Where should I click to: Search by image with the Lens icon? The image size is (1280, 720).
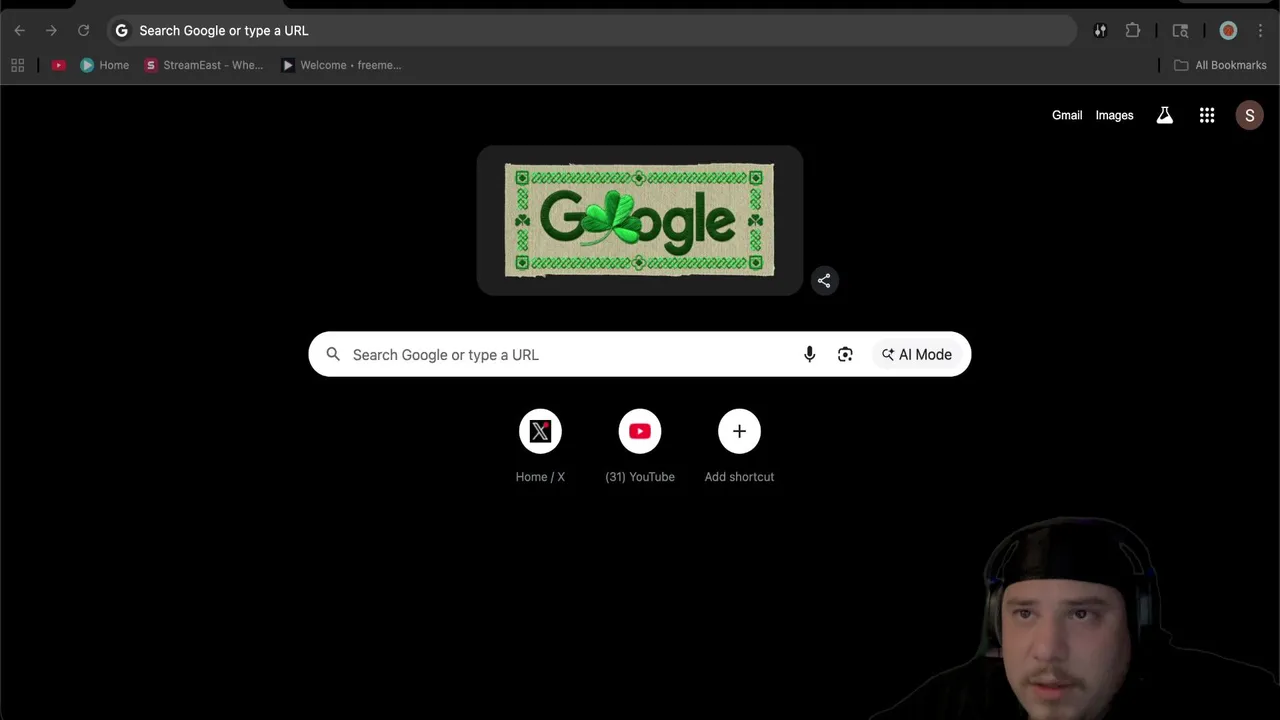coord(845,354)
